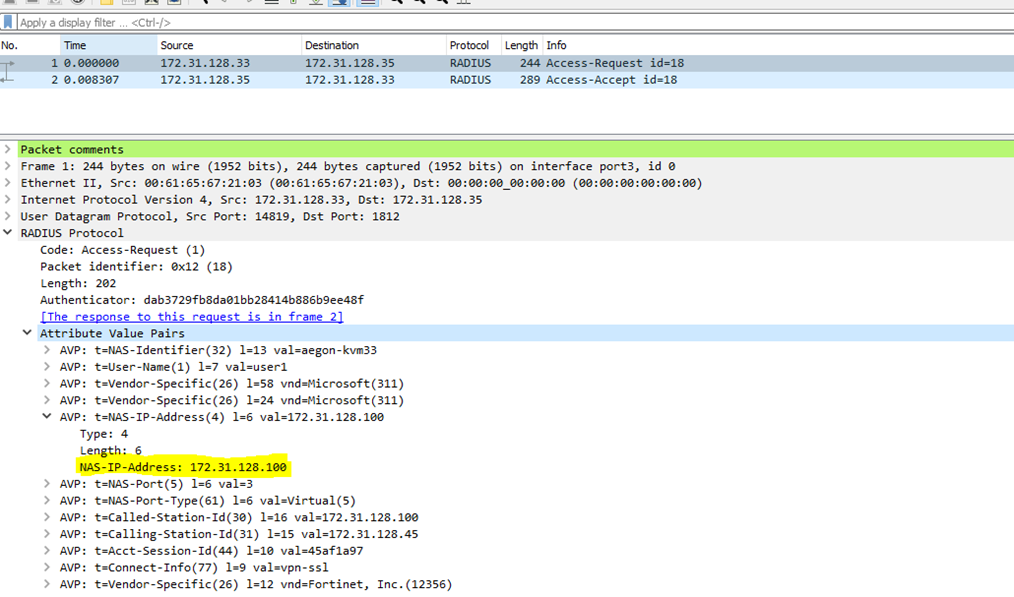
Task: Open the response in frame 2 link
Action: (x=191, y=316)
